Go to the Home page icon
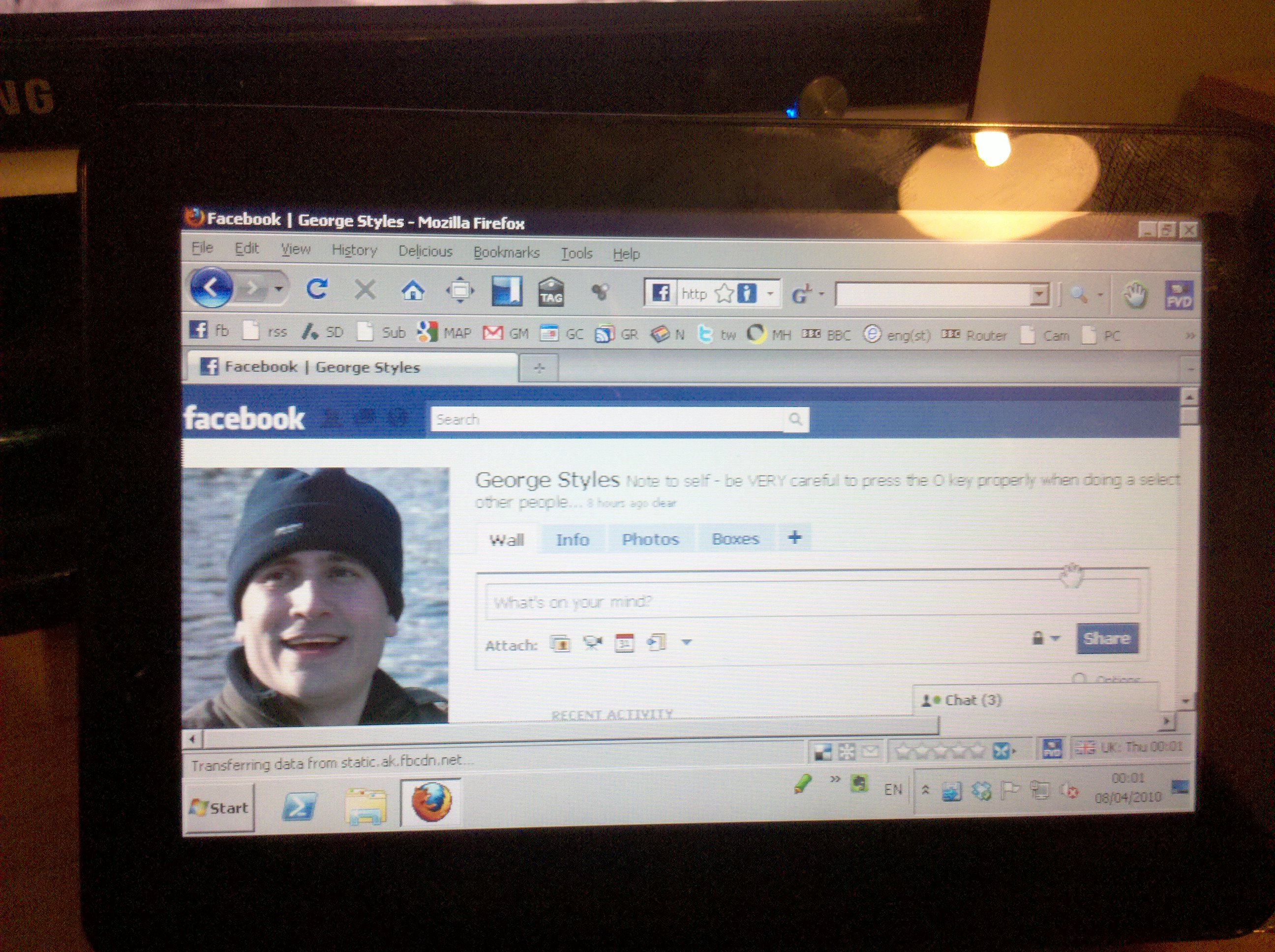 pos(413,291)
